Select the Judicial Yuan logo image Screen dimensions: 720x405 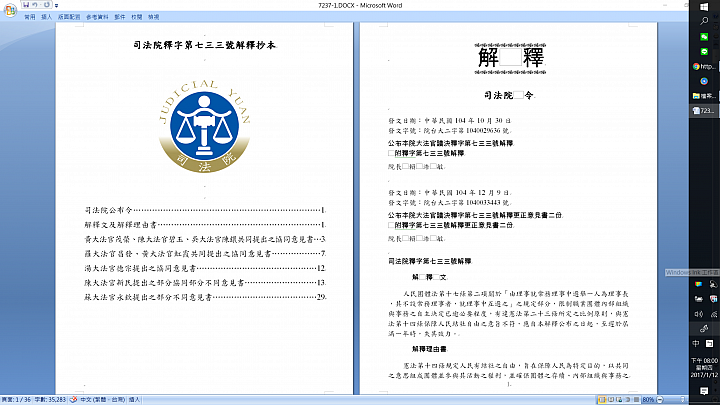point(204,127)
